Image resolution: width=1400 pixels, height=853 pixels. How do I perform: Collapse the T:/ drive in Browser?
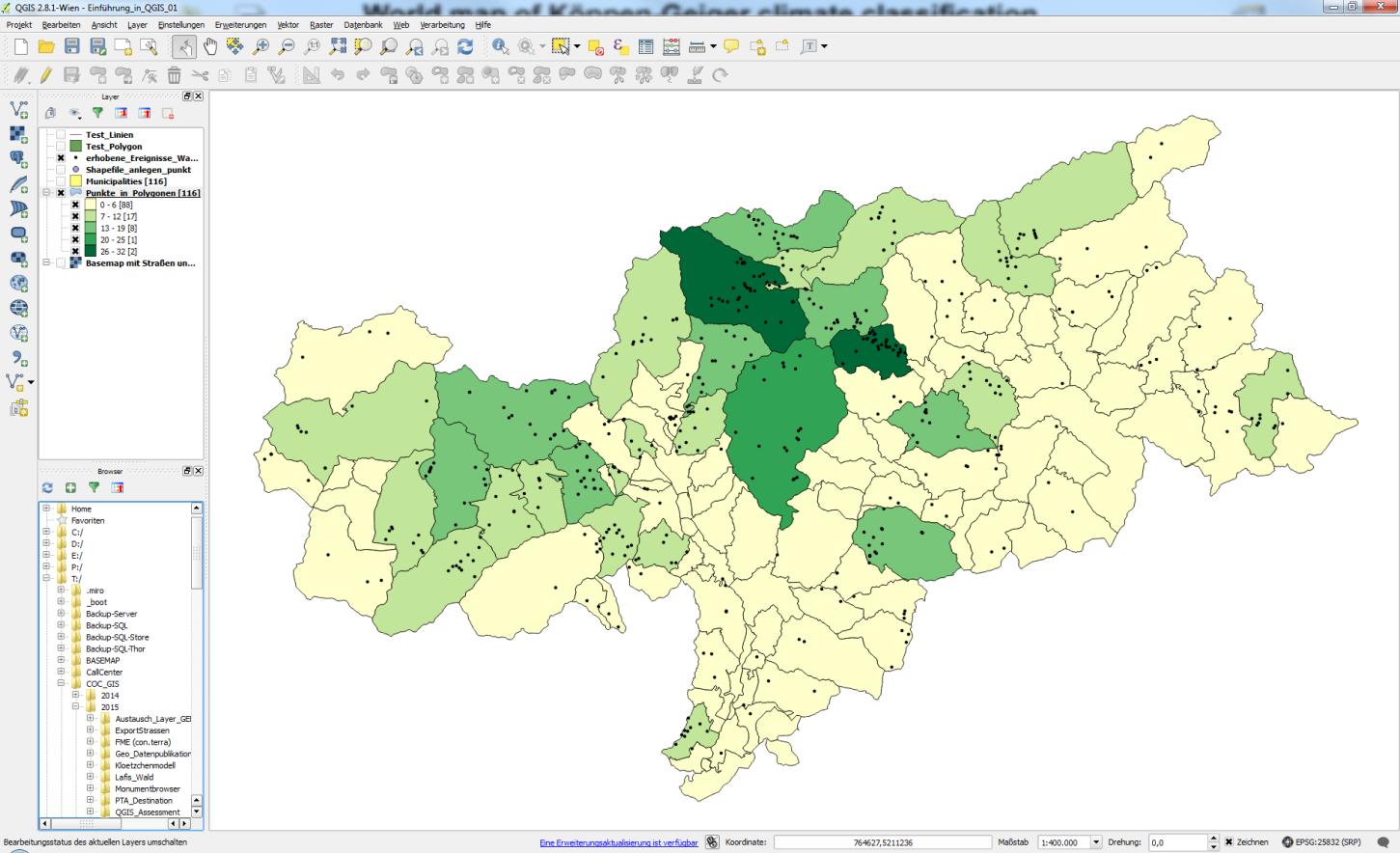point(46,579)
